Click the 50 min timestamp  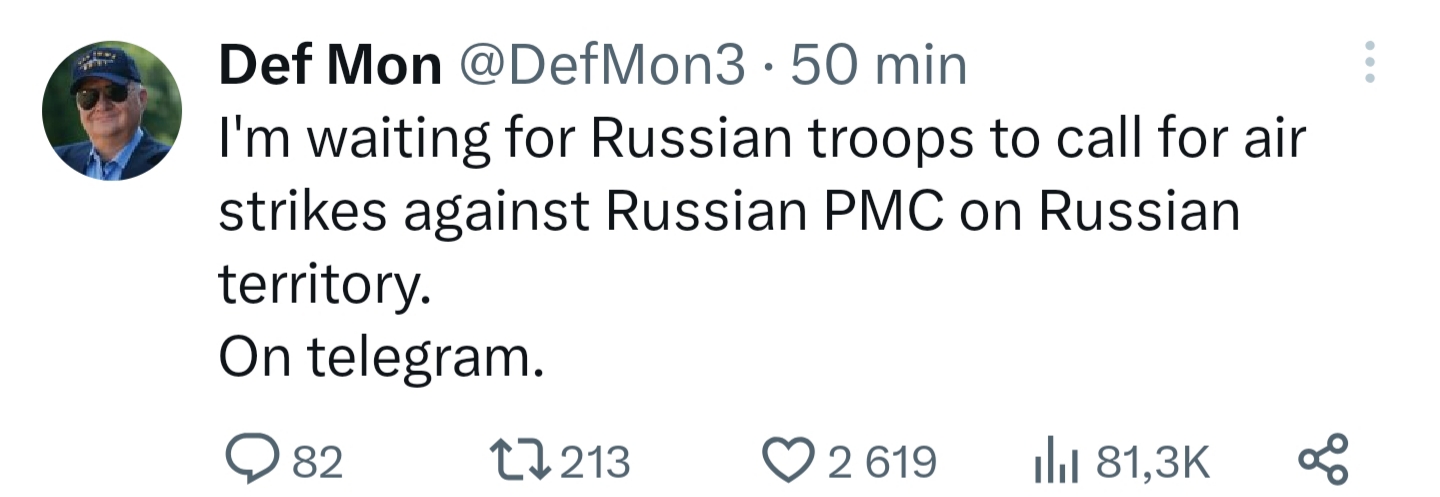tap(878, 68)
